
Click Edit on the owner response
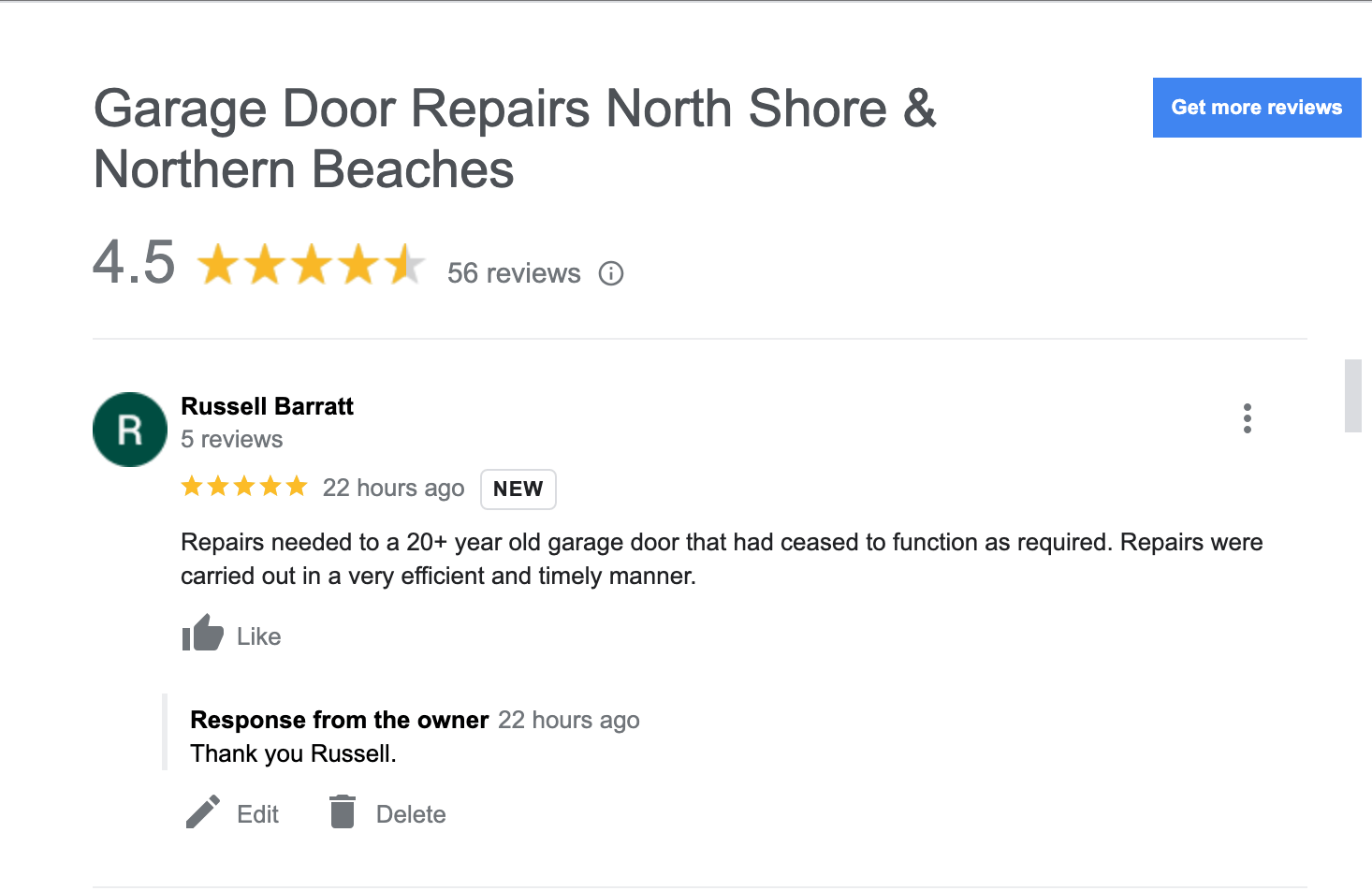click(255, 813)
